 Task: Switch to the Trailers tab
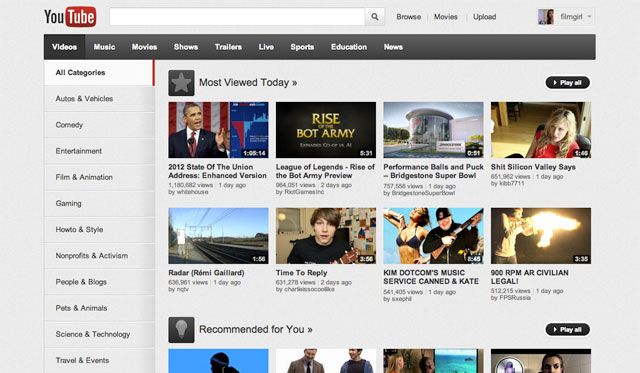coord(228,47)
